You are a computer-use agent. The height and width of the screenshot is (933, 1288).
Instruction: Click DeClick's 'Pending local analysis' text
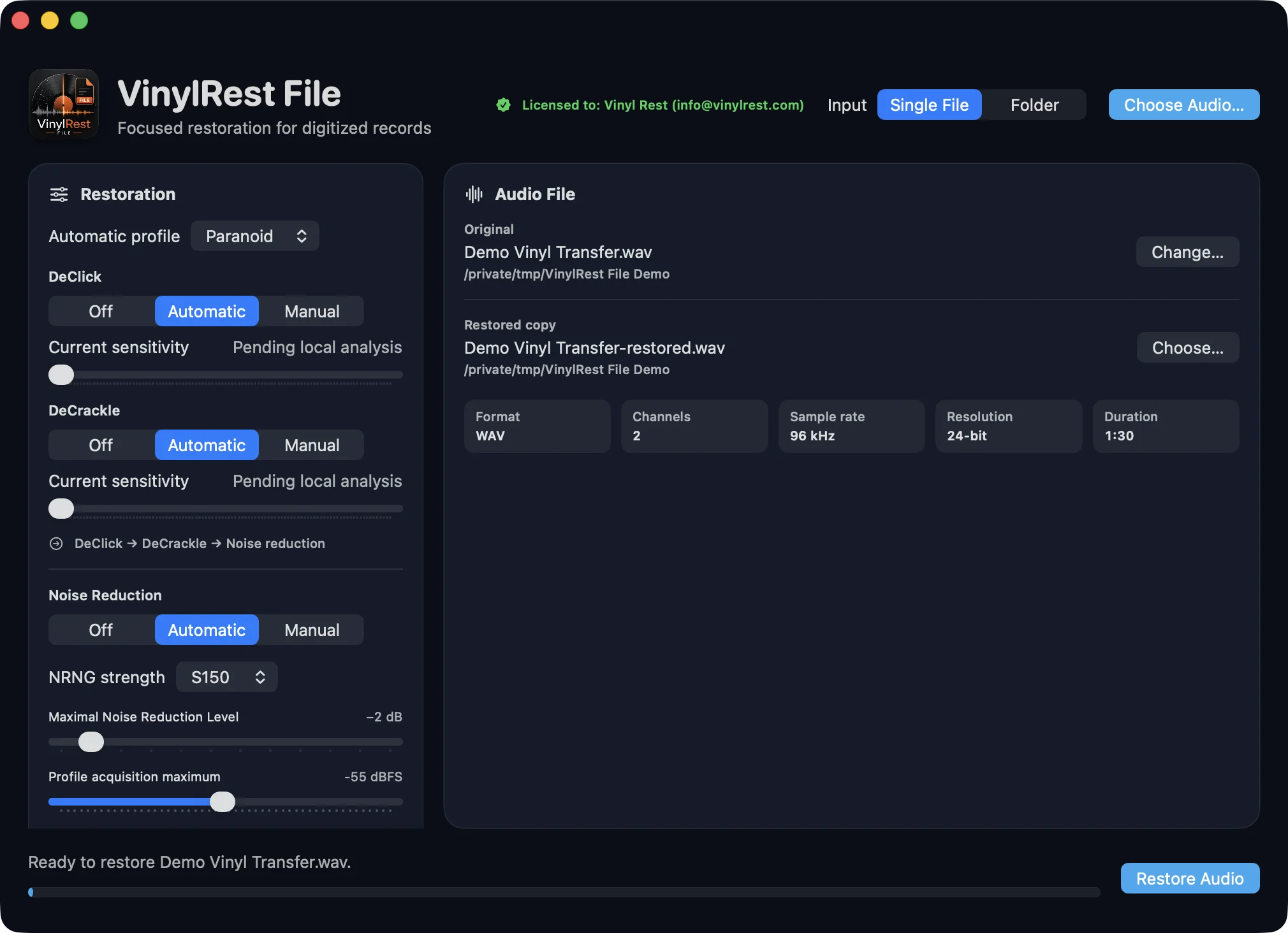pyautogui.click(x=317, y=347)
